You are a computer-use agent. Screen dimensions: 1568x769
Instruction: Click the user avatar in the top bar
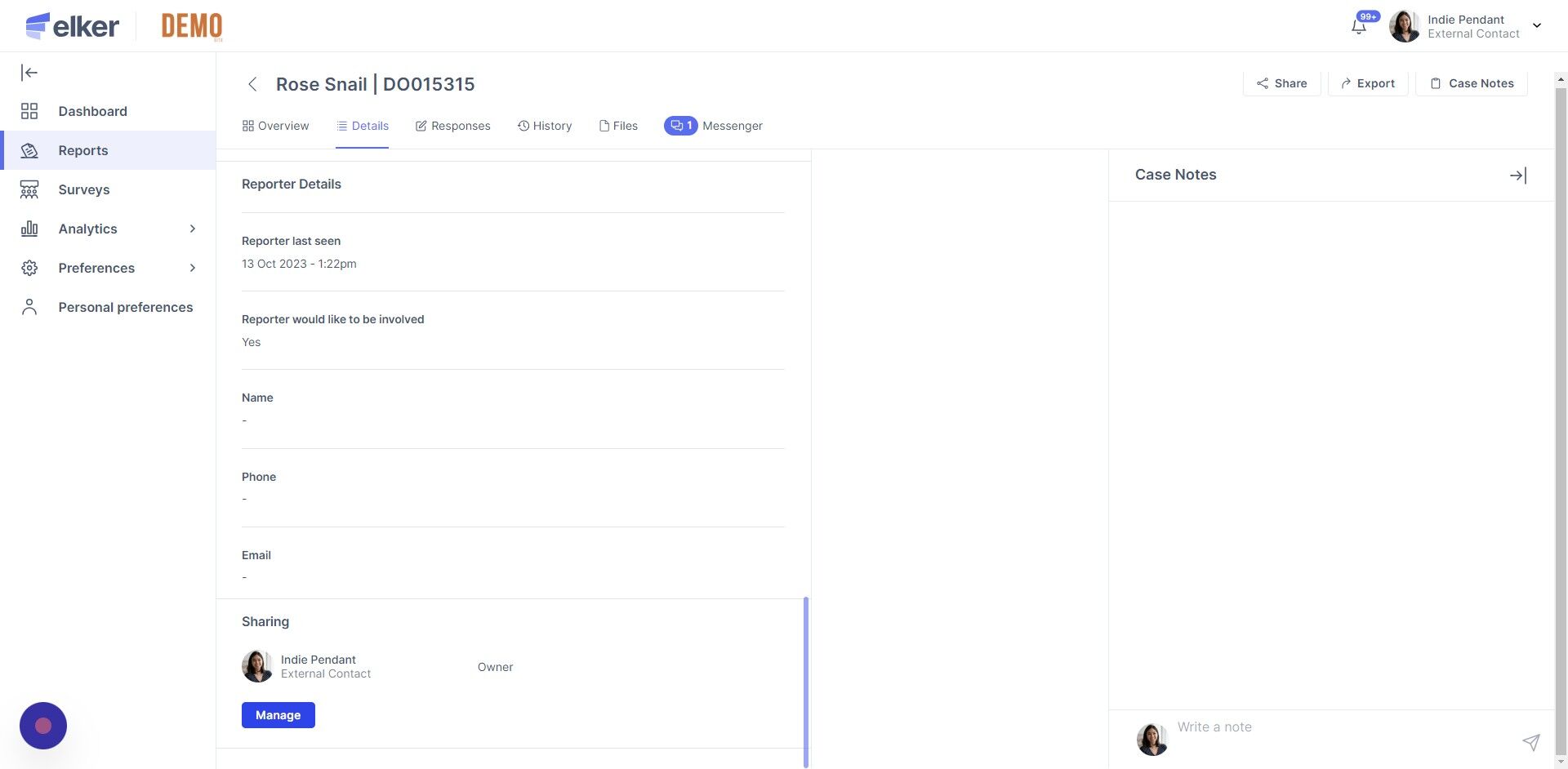coord(1405,26)
